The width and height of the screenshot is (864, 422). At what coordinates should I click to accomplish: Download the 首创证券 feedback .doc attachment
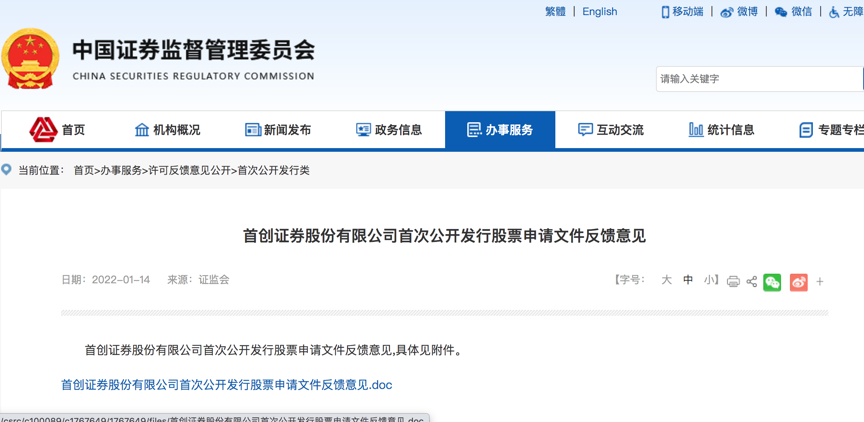[226, 384]
